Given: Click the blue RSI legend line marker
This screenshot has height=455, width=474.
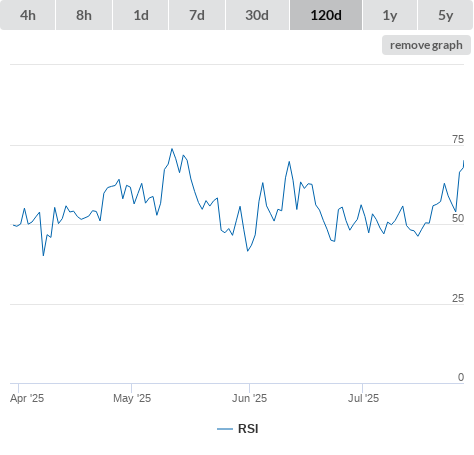Looking at the screenshot, I should [x=225, y=429].
